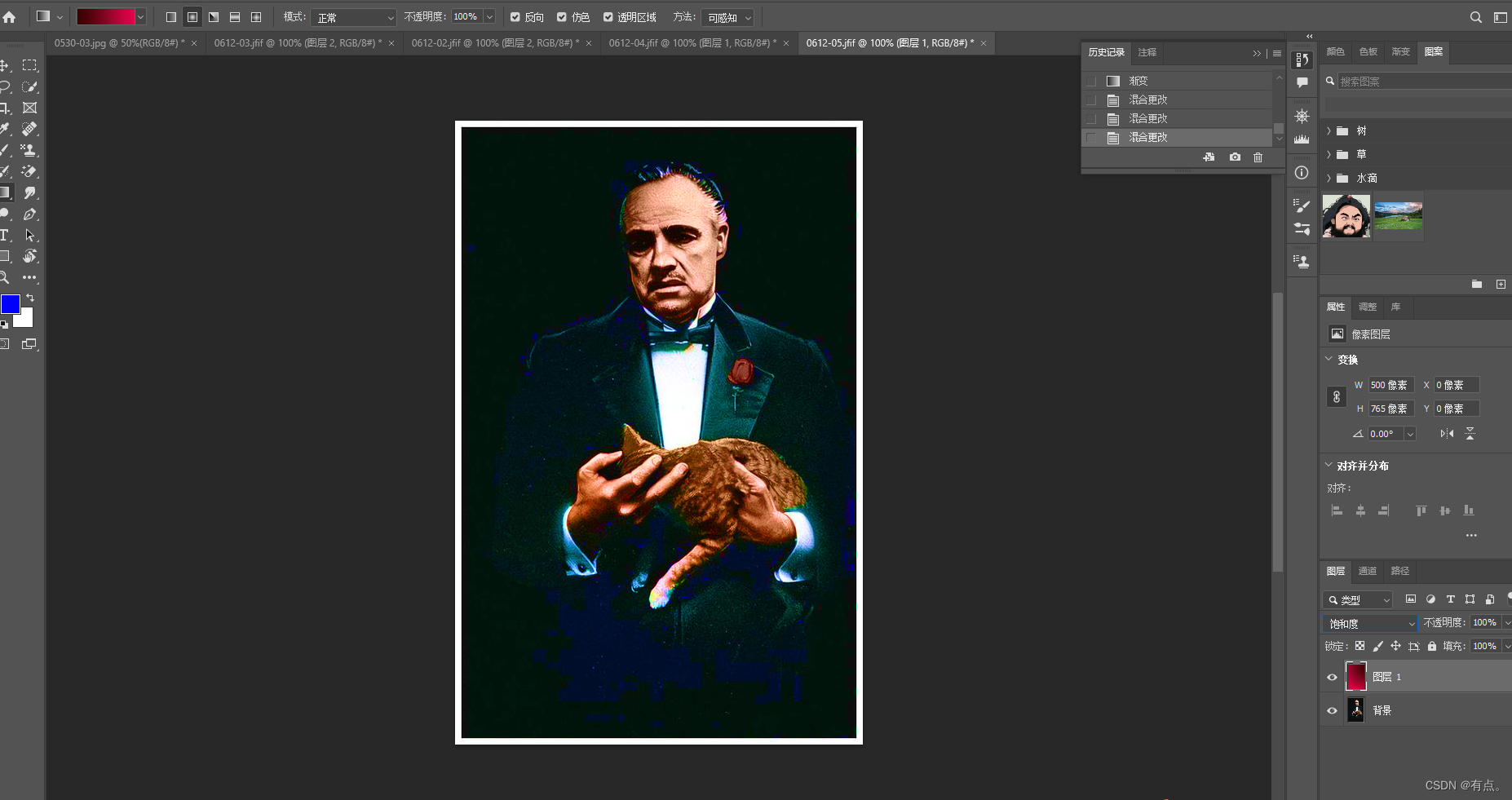Switch to the 0612-03.jfif document tab

click(298, 43)
